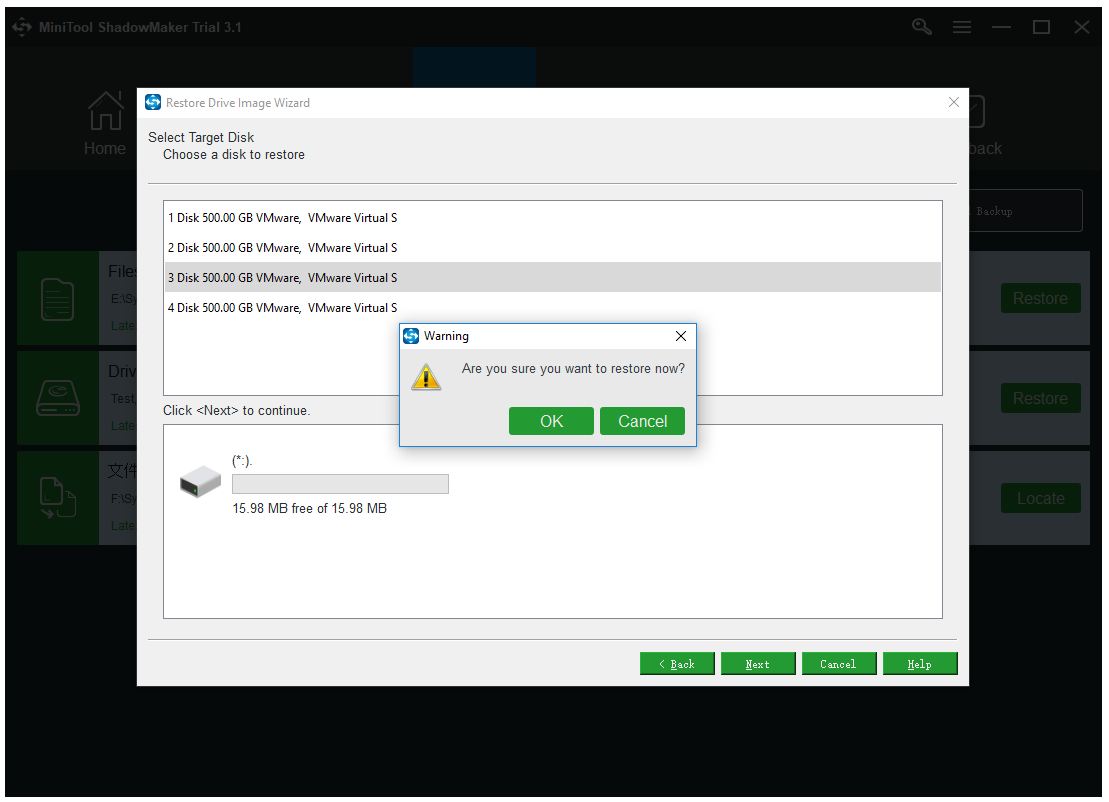Click the drive icon in partition preview
Image resolution: width=1109 pixels, height=802 pixels.
click(200, 482)
